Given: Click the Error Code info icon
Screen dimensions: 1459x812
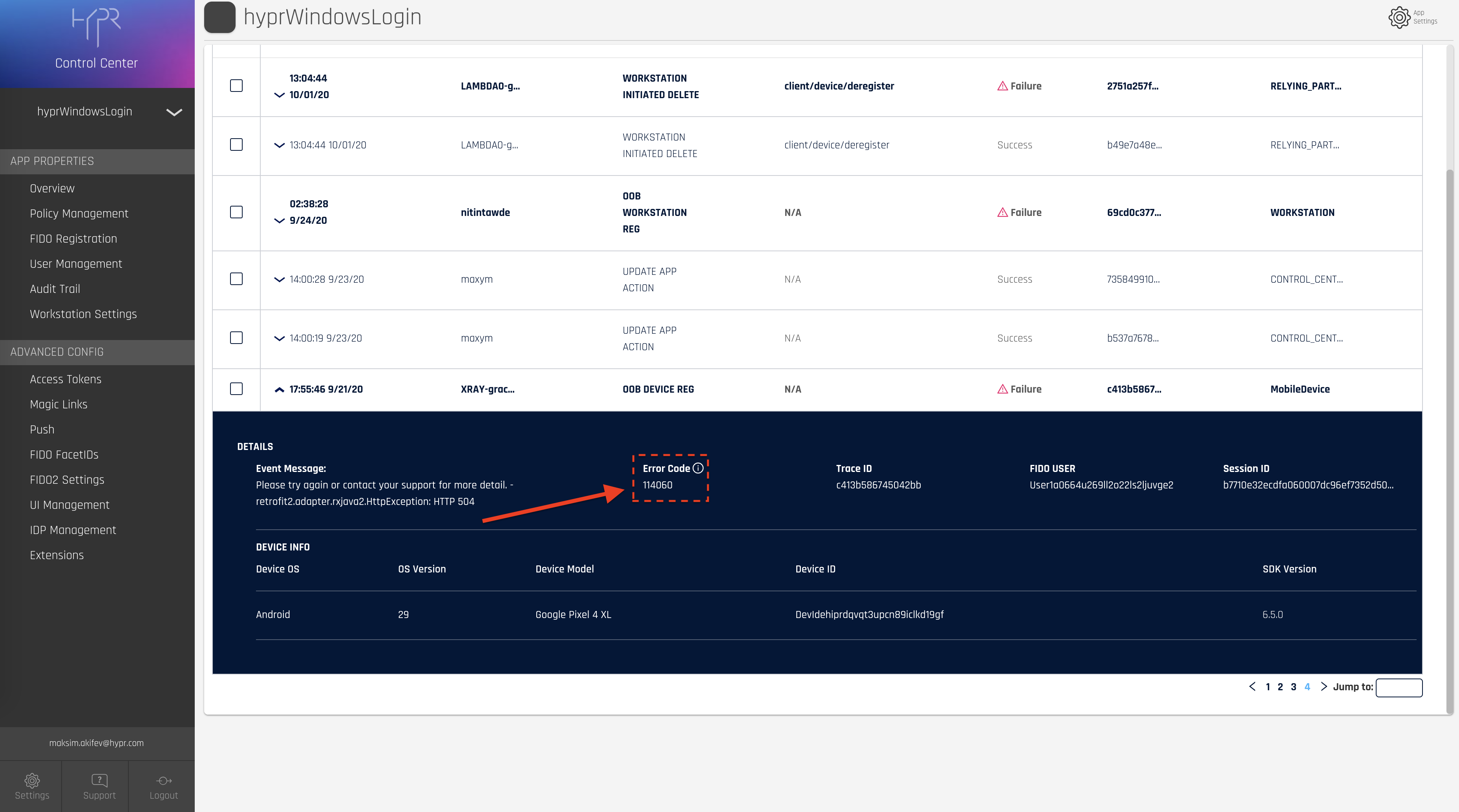Looking at the screenshot, I should coord(698,468).
